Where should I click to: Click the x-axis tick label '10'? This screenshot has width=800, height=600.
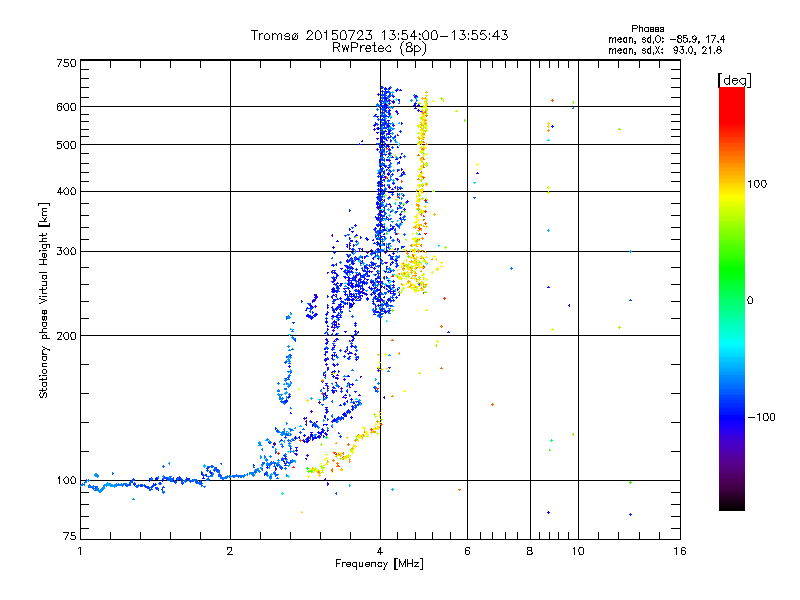coord(578,551)
